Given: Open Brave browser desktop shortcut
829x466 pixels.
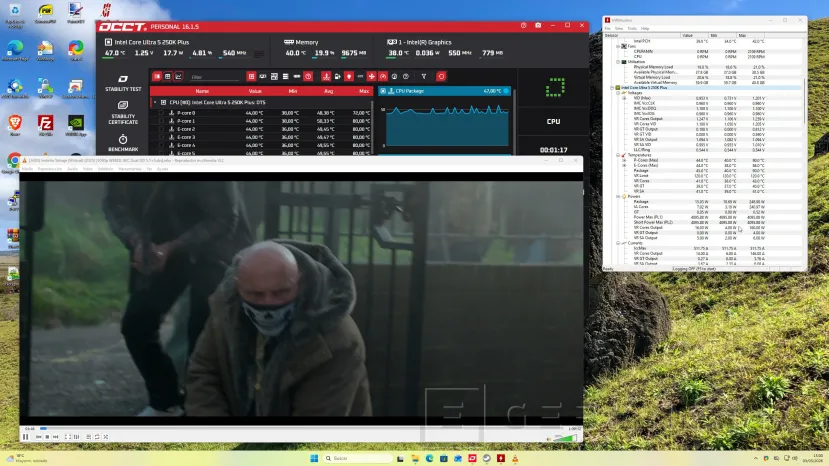Looking at the screenshot, I should click(x=15, y=125).
